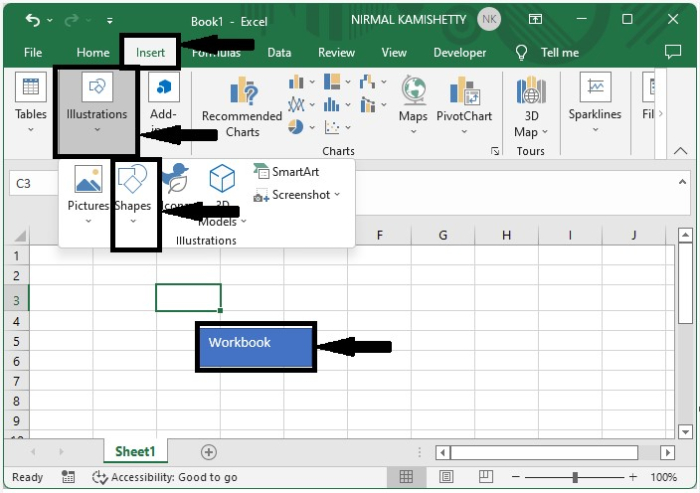This screenshot has width=700, height=493.
Task: Click the PivotChart icon
Action: tap(464, 89)
